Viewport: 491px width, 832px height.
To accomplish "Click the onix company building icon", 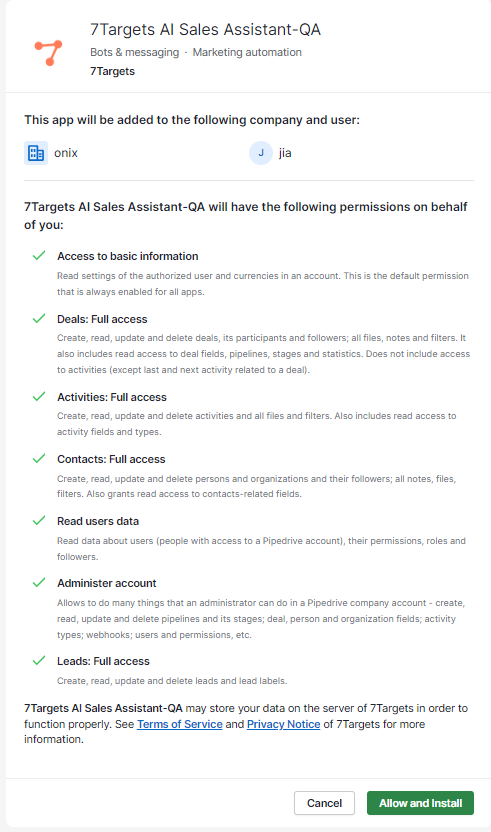I will tap(36, 153).
